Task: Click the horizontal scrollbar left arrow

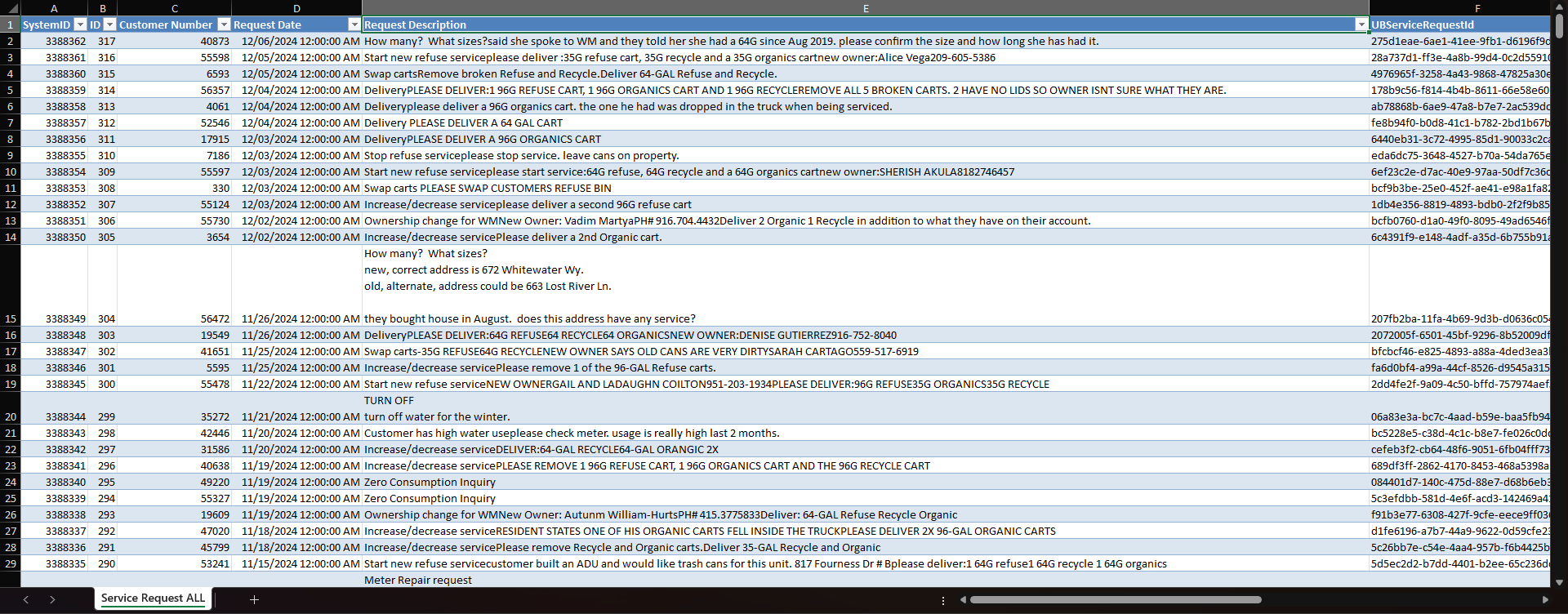Action: [964, 599]
